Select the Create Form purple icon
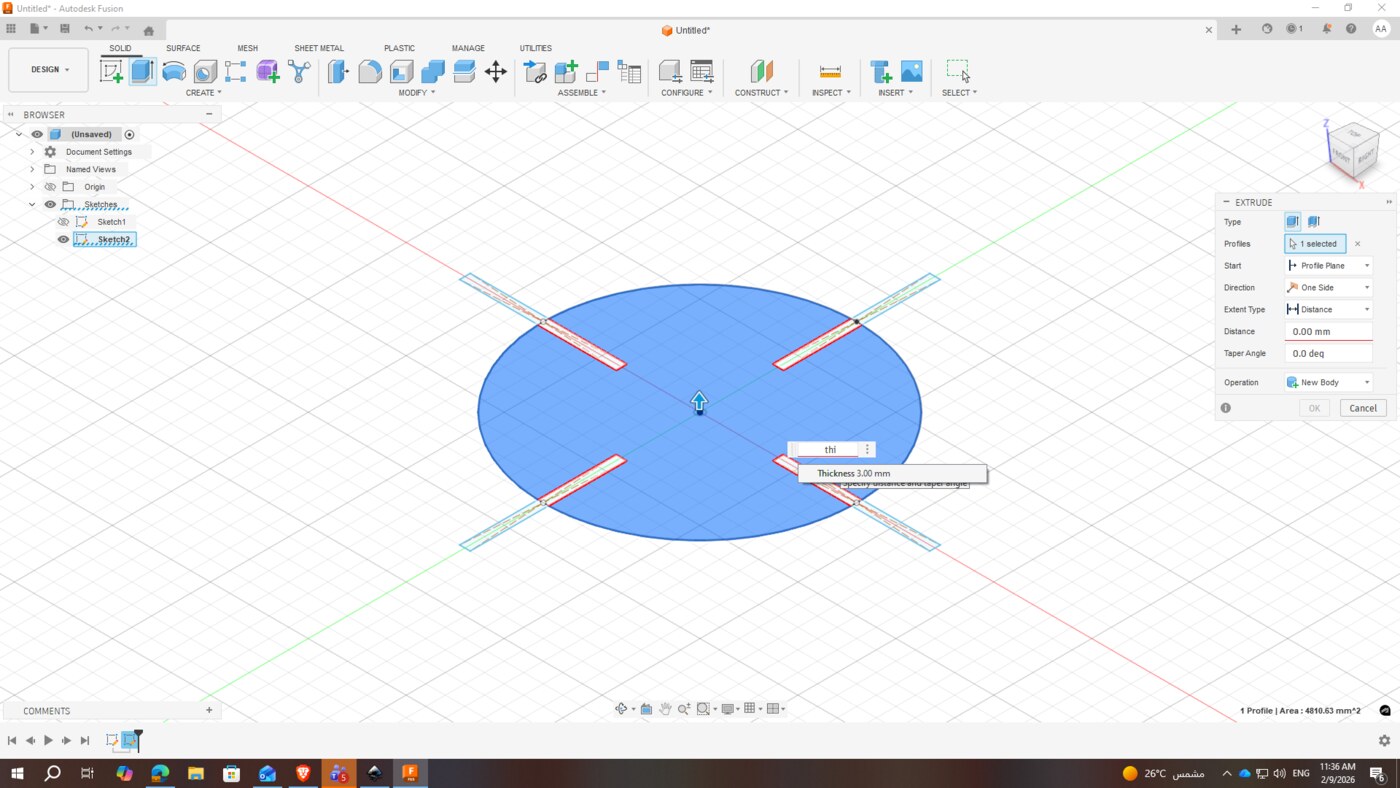Viewport: 1400px width, 788px height. pyautogui.click(x=267, y=71)
